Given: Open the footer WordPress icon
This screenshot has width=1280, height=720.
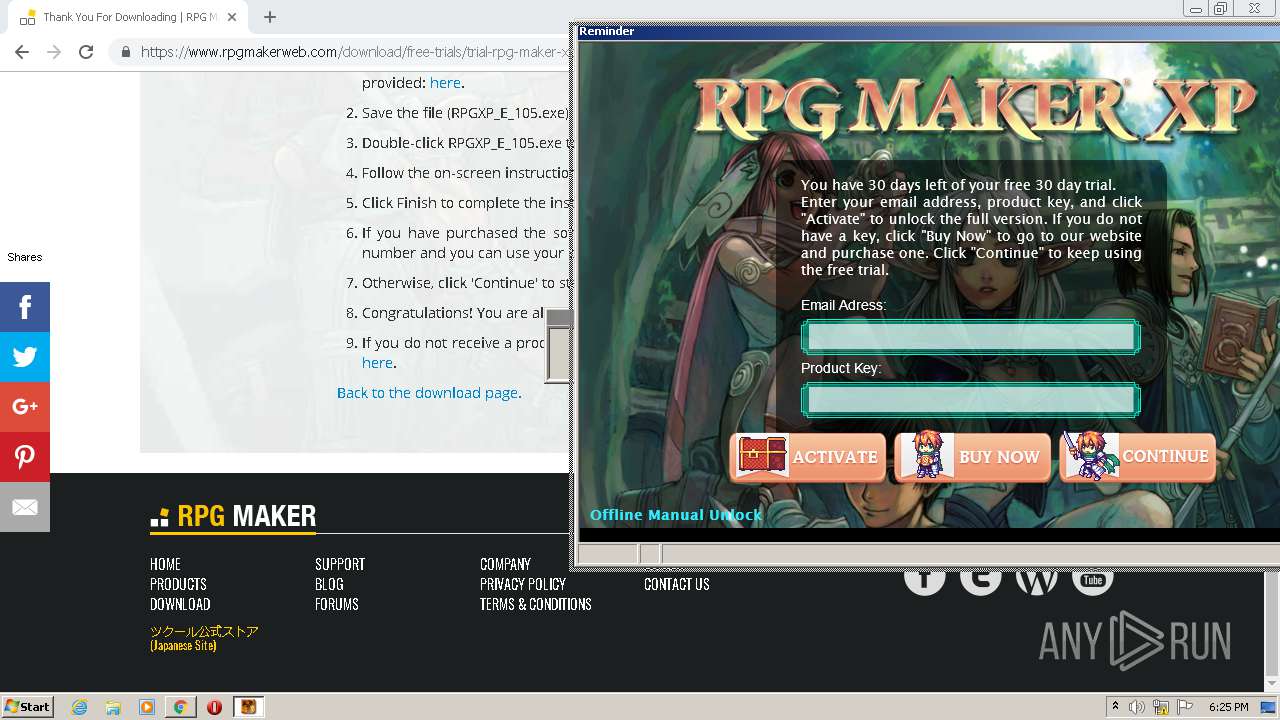Looking at the screenshot, I should (1037, 578).
